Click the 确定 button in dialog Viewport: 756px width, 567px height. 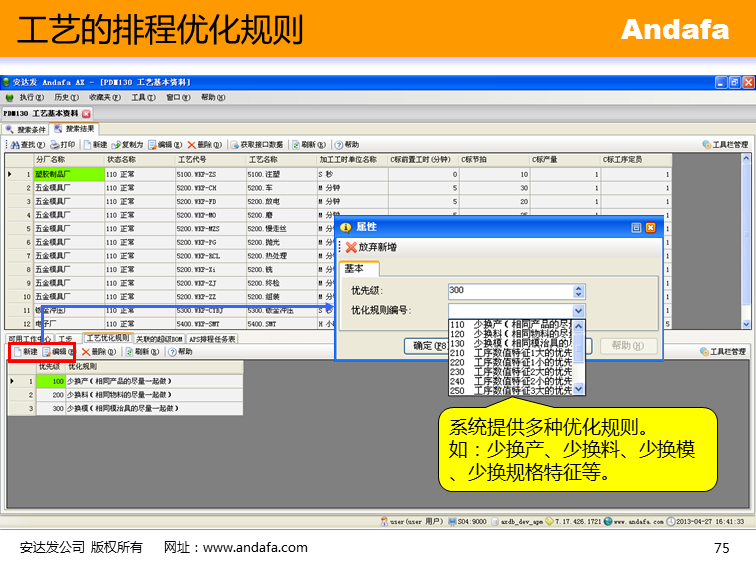coord(424,346)
